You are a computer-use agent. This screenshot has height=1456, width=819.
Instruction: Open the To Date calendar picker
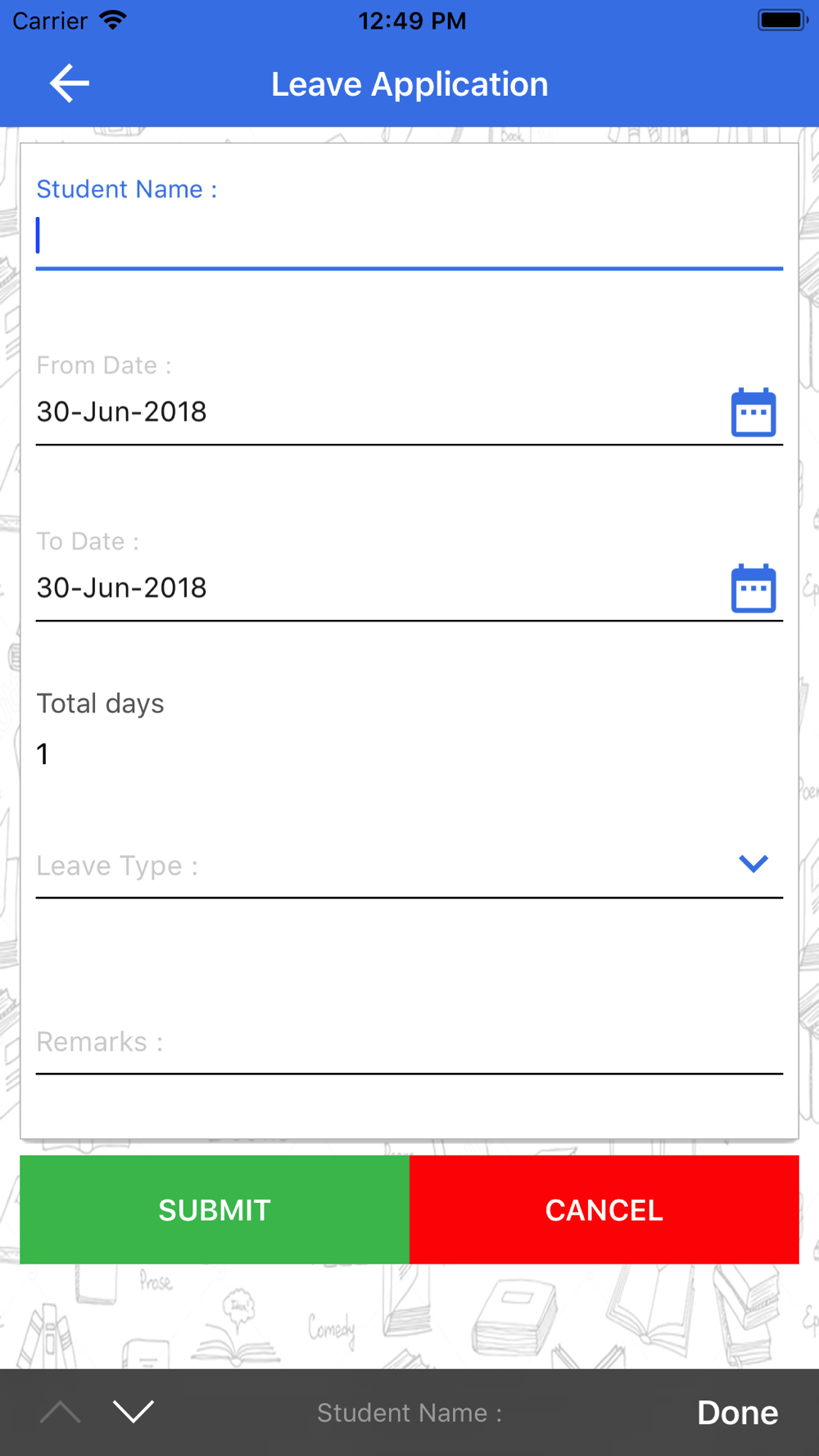click(x=753, y=588)
